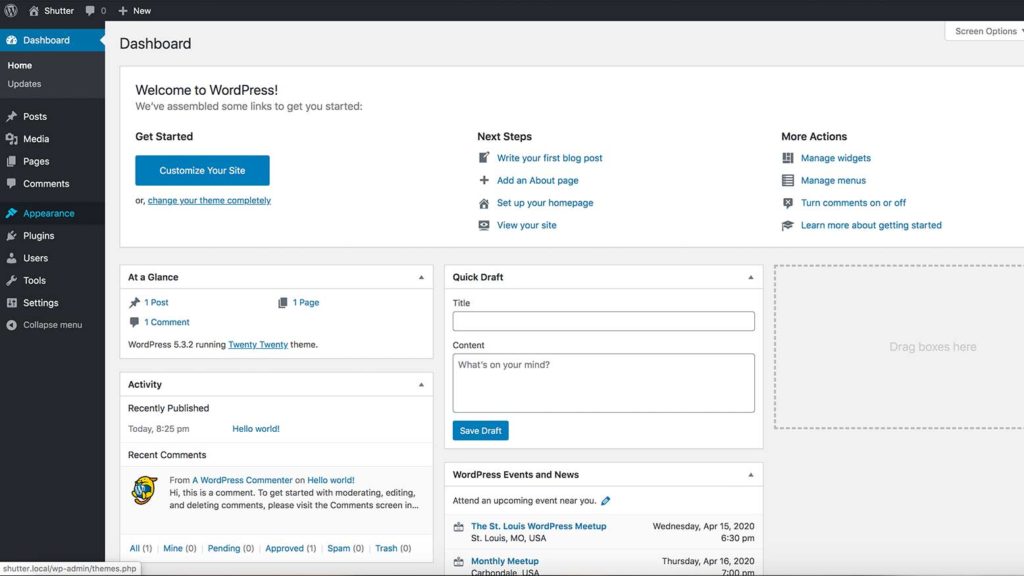Click the Quick Draft Title field

[x=603, y=321]
